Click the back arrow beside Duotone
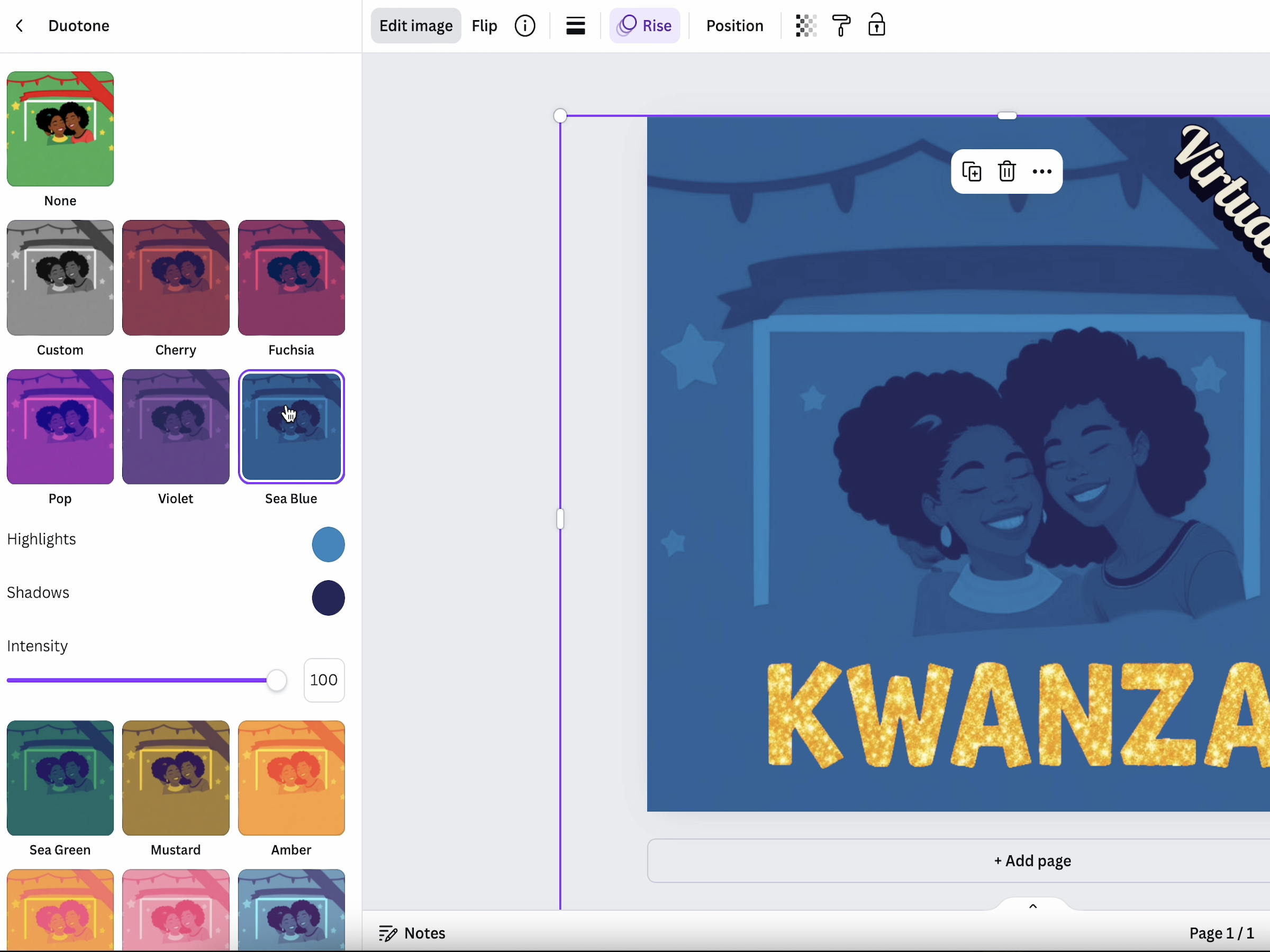Screen dimensions: 1270x952 (20, 26)
